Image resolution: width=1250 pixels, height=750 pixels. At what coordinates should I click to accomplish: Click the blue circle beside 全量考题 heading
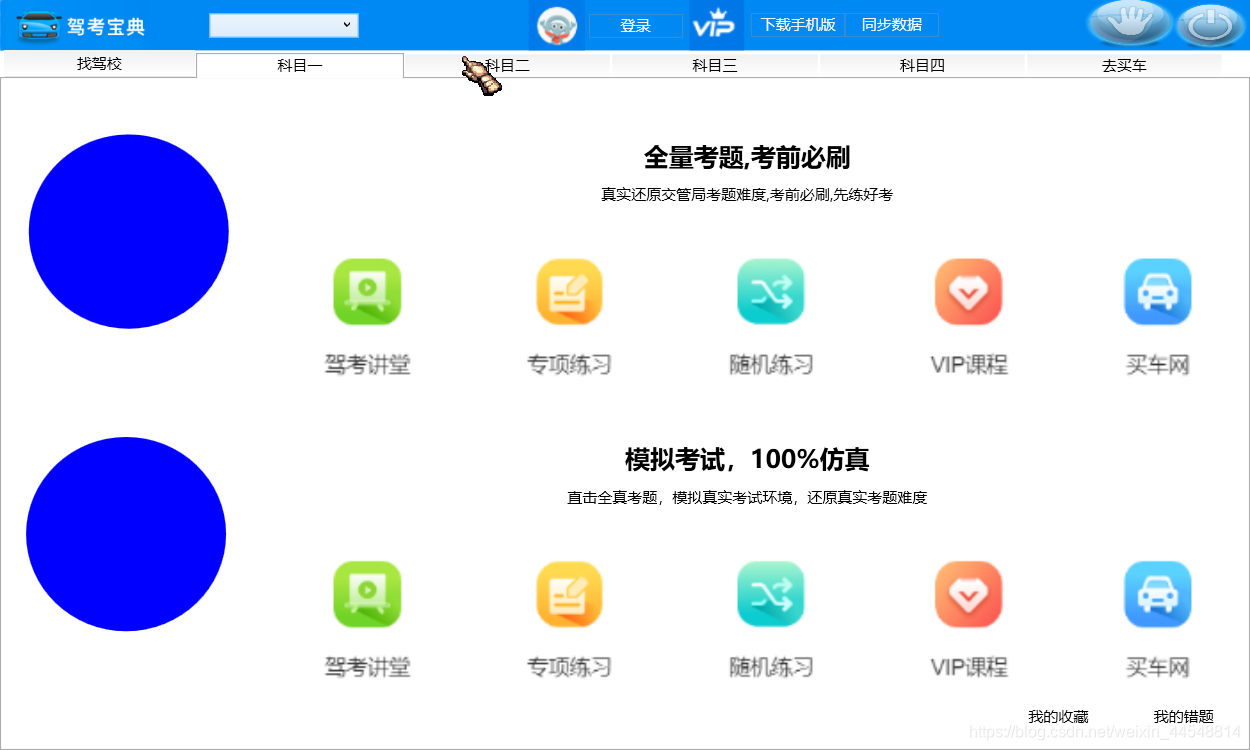click(x=129, y=231)
